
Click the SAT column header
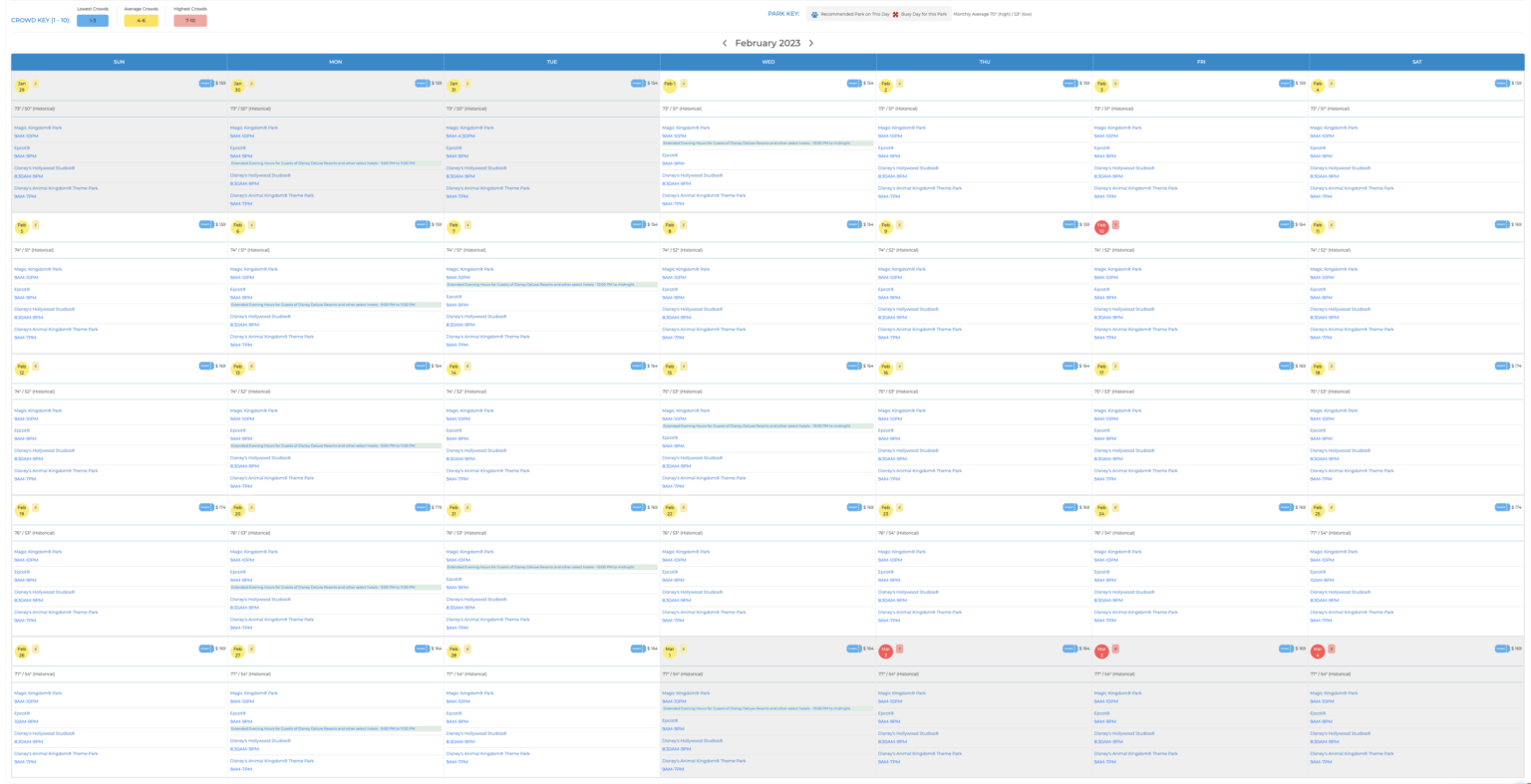click(1416, 62)
